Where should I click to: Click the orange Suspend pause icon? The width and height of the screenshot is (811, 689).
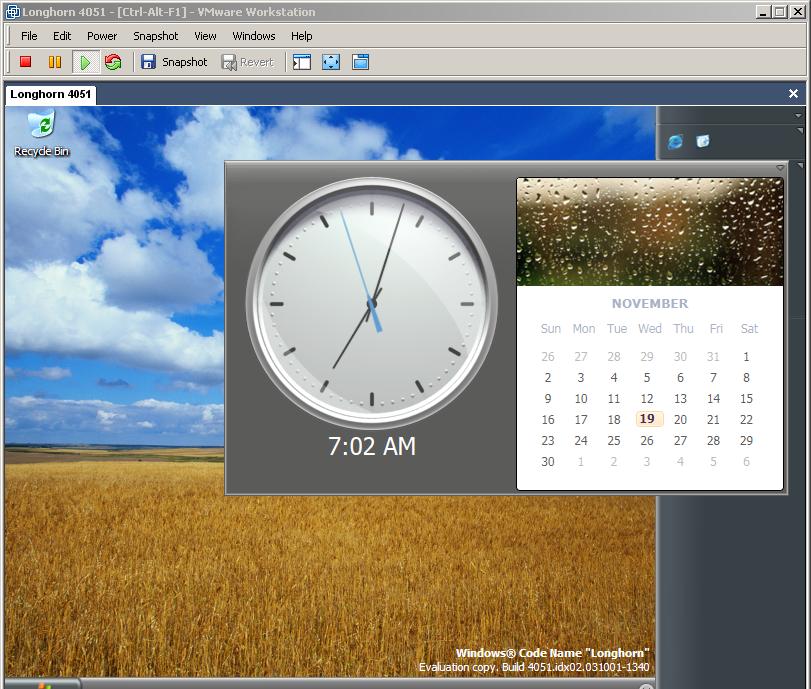pyautogui.click(x=55, y=62)
